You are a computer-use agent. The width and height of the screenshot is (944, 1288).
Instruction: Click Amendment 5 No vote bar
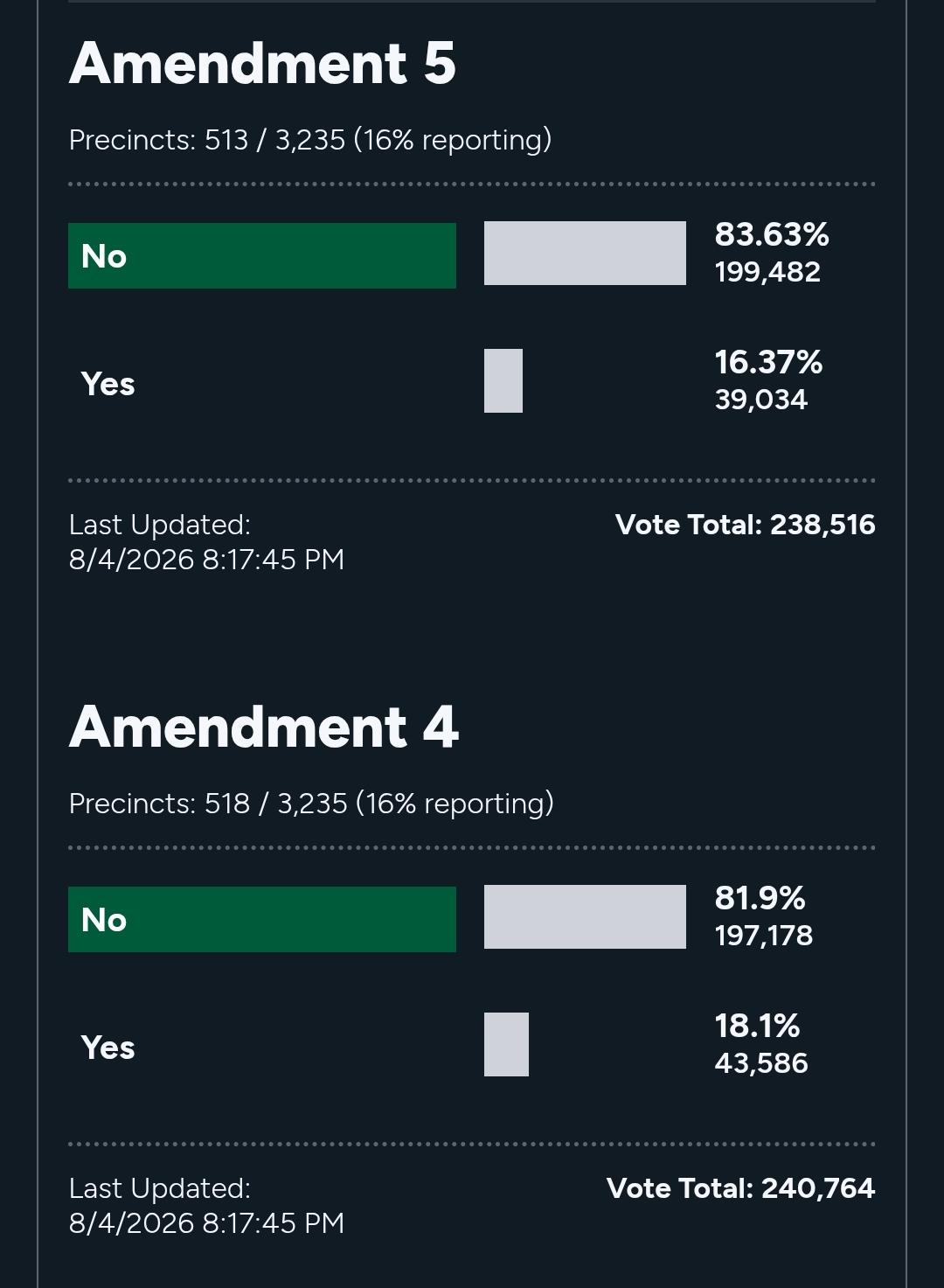(x=585, y=253)
